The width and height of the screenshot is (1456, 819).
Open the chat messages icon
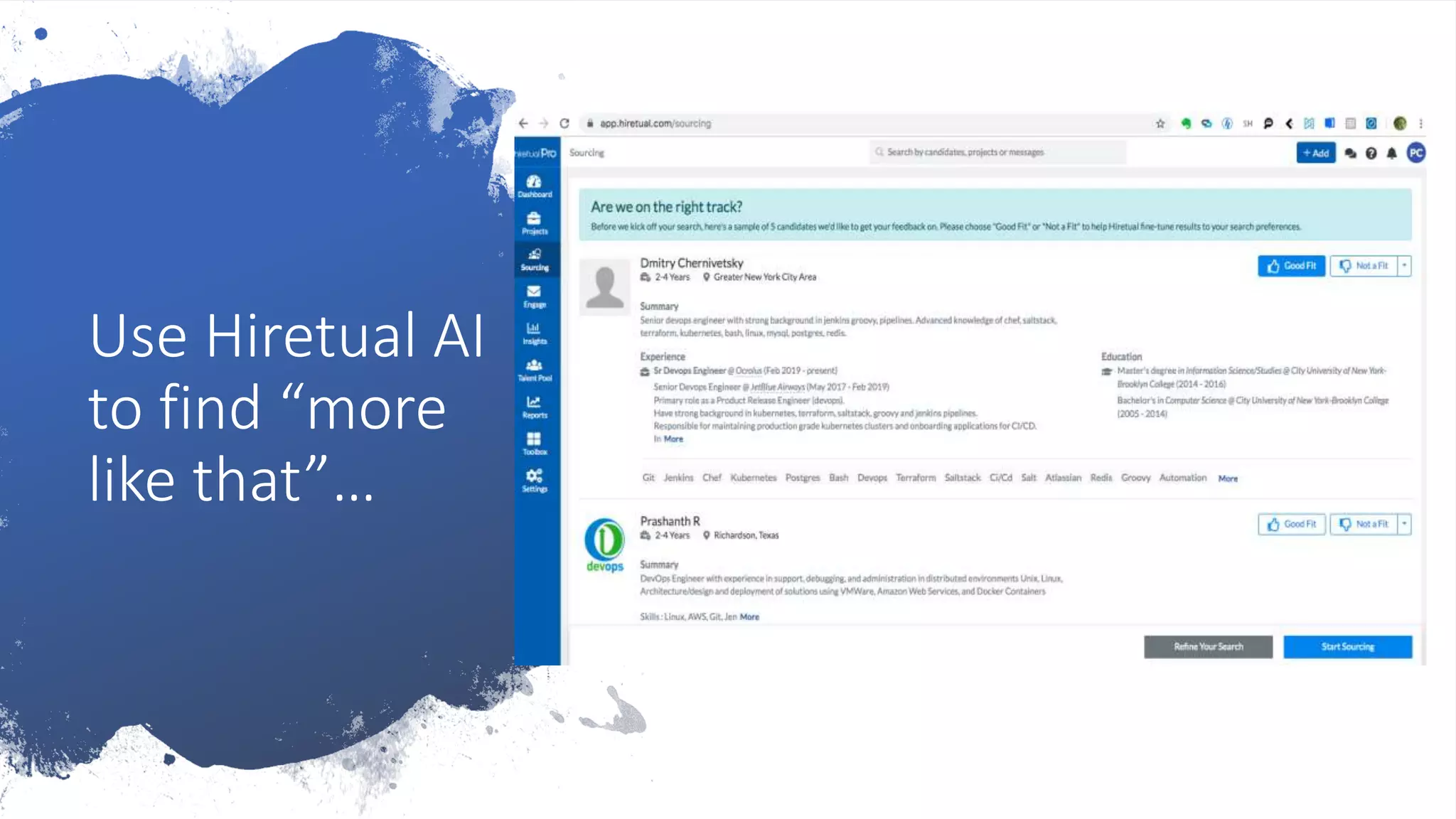1350,154
